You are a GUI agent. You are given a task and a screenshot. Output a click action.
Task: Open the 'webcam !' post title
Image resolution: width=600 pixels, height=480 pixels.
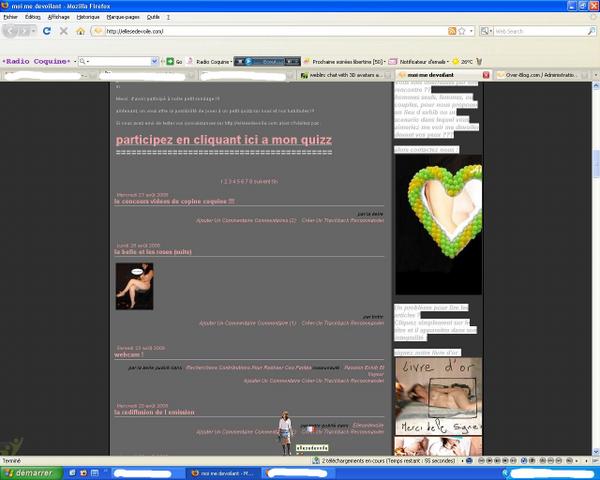point(129,355)
